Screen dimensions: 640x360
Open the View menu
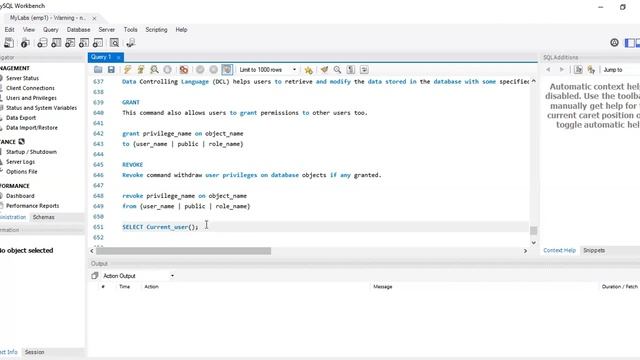29,30
